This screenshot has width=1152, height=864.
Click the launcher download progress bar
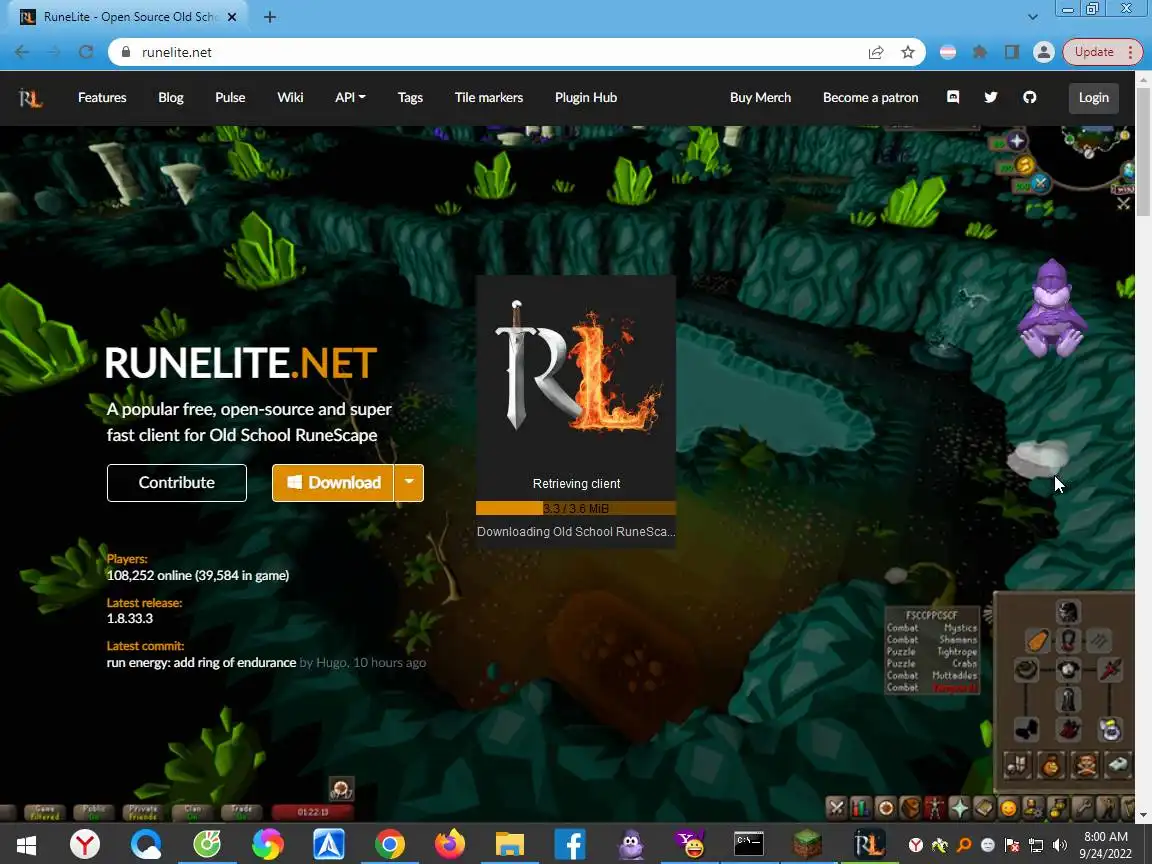pyautogui.click(x=576, y=508)
